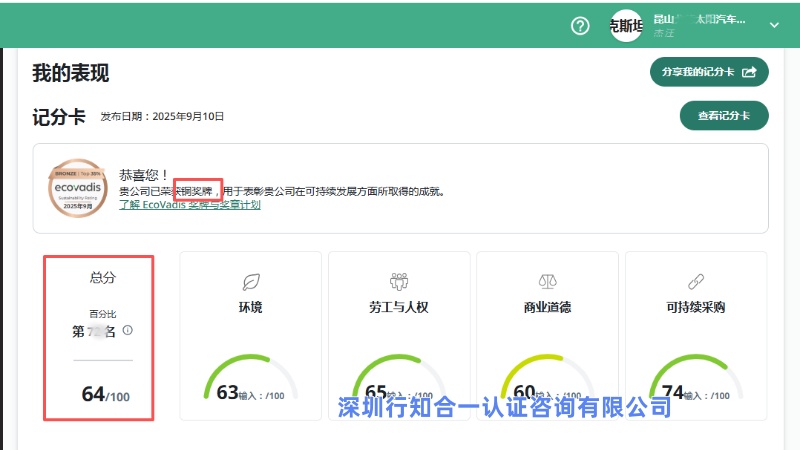The image size is (800, 450).
Task: Click the 可持续采购 gauge showing 74
Action: (696, 383)
